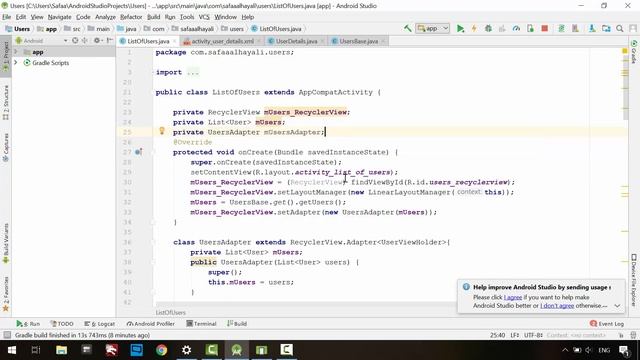This screenshot has height=360, width=640.
Task: Open the Logcat tool window button
Action: coord(100,324)
